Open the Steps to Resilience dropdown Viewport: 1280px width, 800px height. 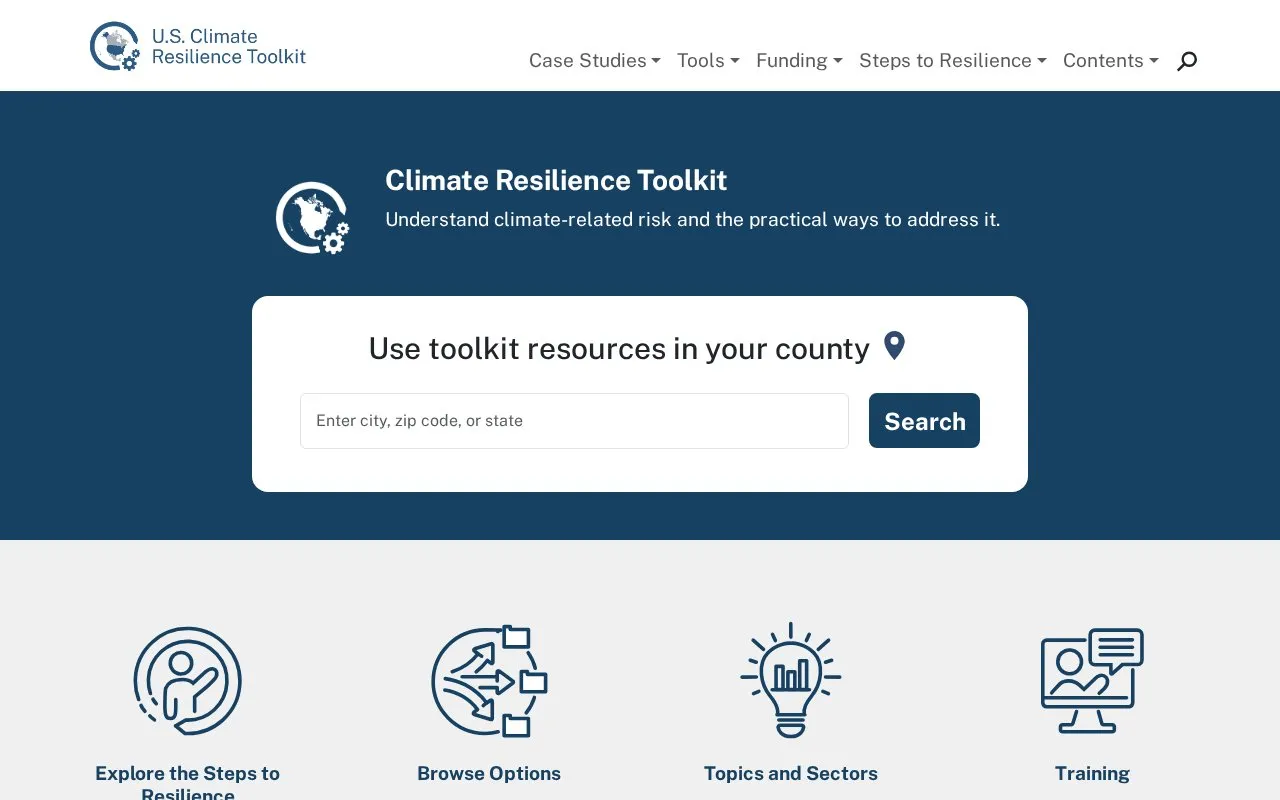[953, 61]
